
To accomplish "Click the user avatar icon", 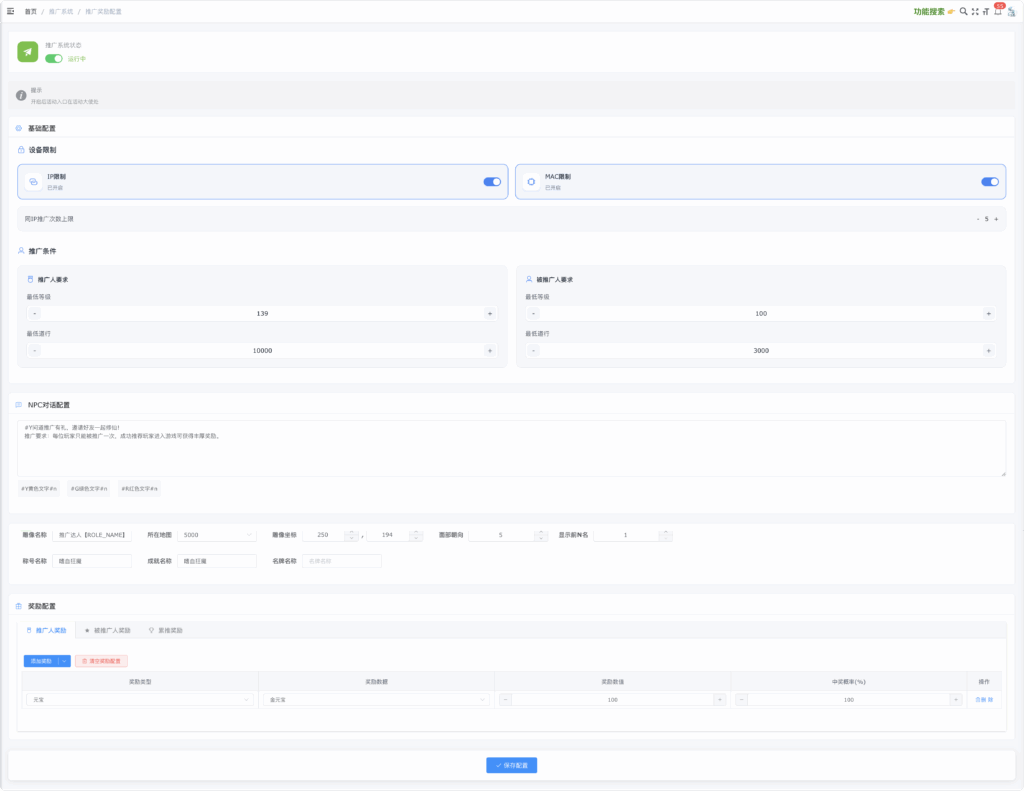I will pyautogui.click(x=1011, y=11).
